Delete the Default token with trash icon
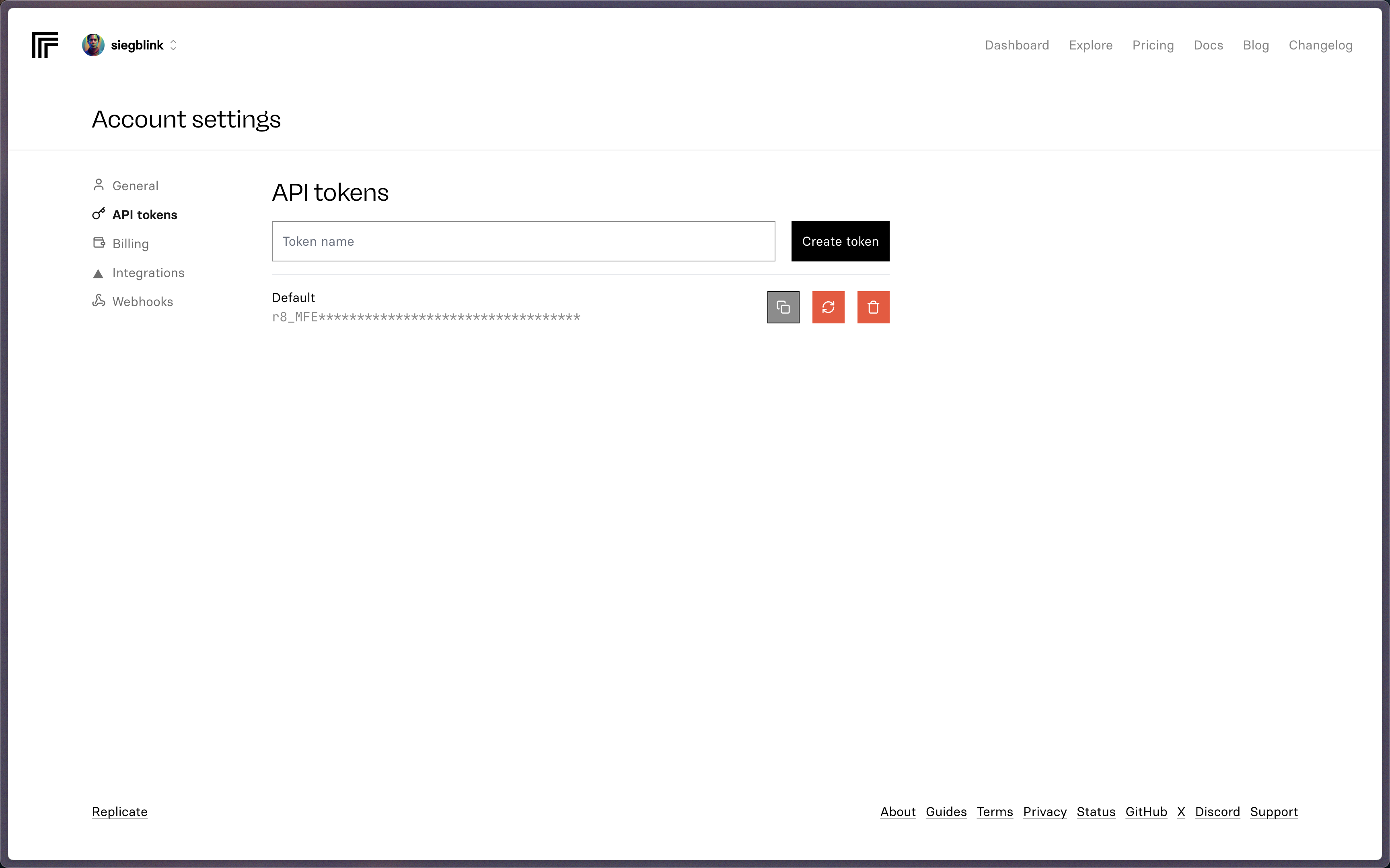1390x868 pixels. [x=872, y=307]
